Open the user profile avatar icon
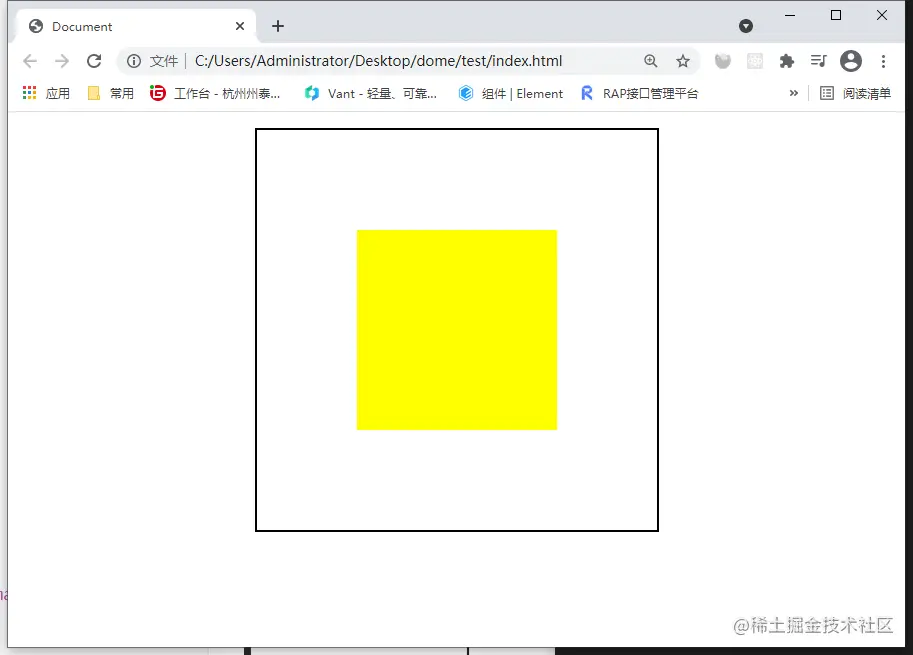Screen dimensions: 913x655 pyautogui.click(x=851, y=61)
